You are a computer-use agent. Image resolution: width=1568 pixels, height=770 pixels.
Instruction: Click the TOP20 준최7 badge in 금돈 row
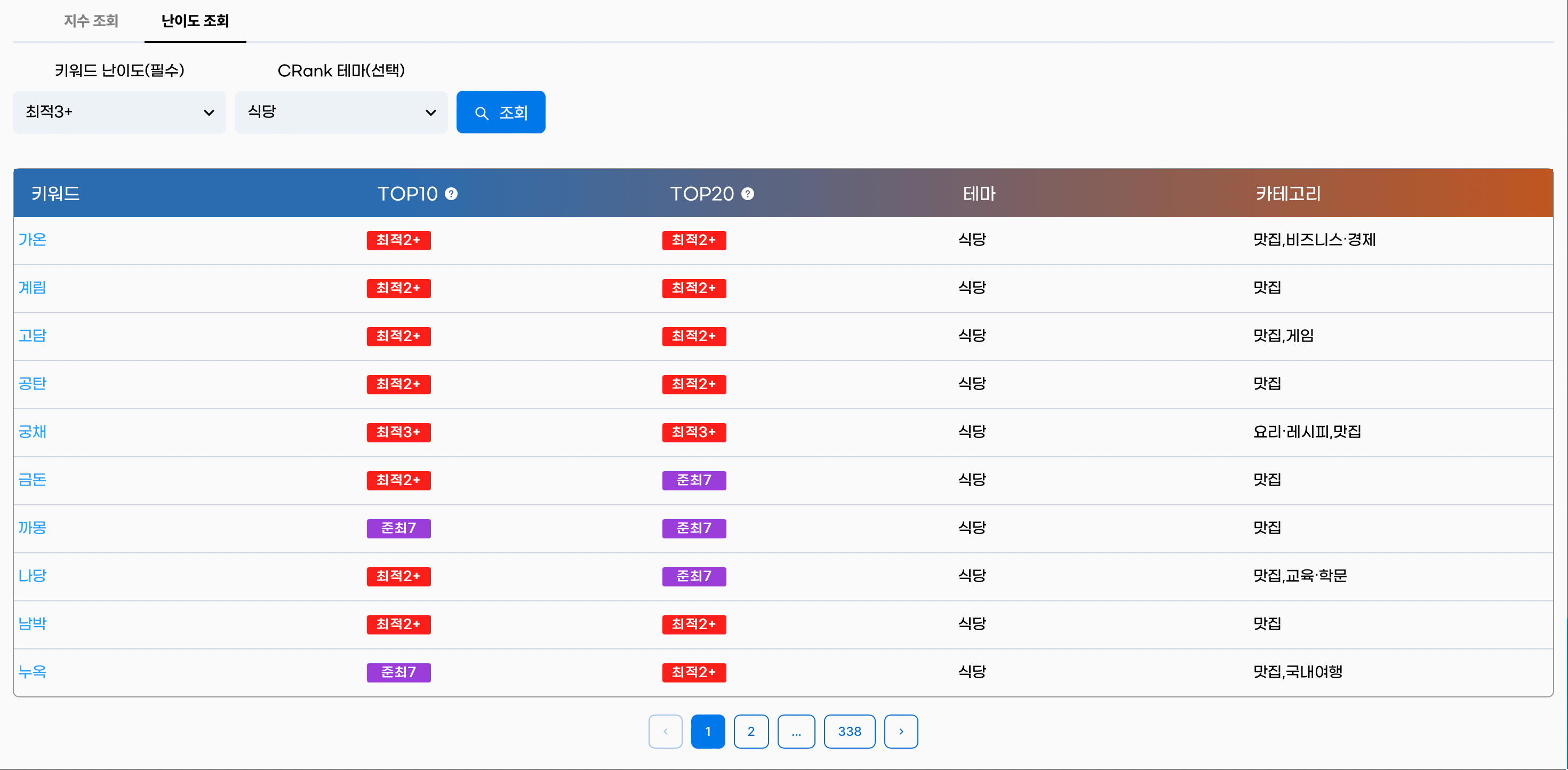[694, 480]
